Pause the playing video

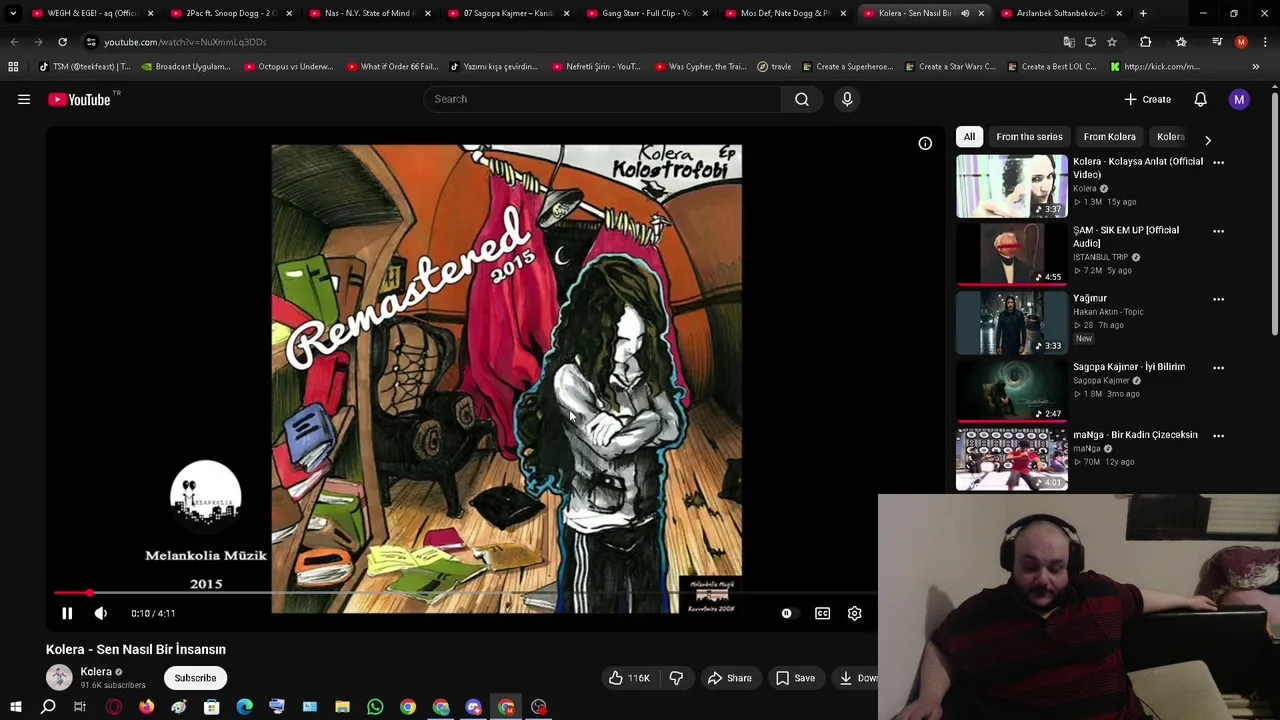[67, 613]
